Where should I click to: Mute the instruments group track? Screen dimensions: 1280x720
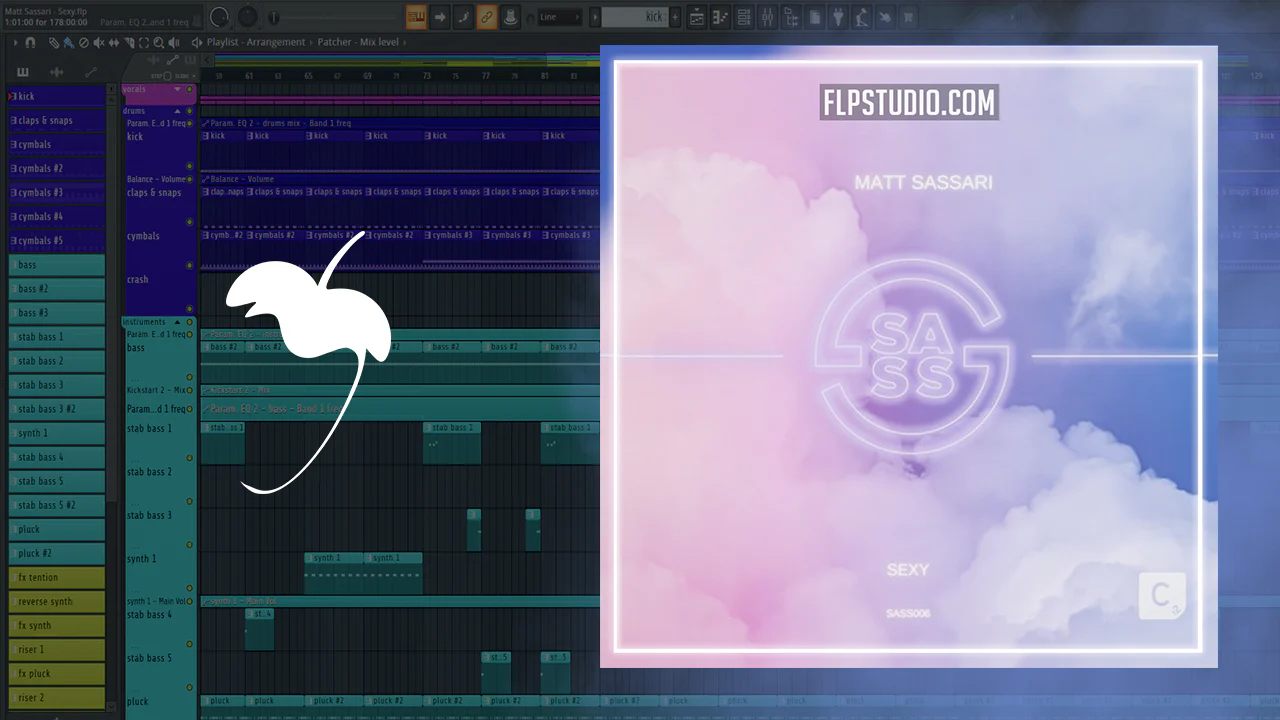[190, 322]
